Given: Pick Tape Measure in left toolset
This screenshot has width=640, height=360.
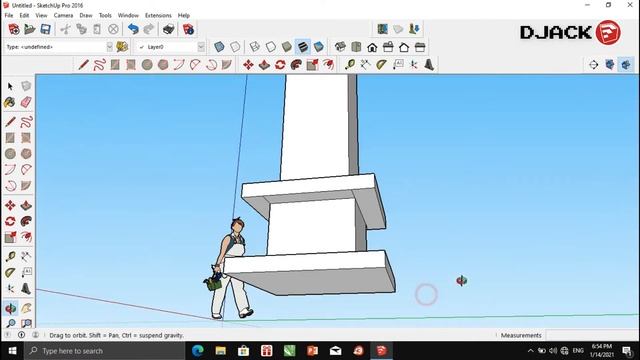Looking at the screenshot, I should click(x=10, y=256).
